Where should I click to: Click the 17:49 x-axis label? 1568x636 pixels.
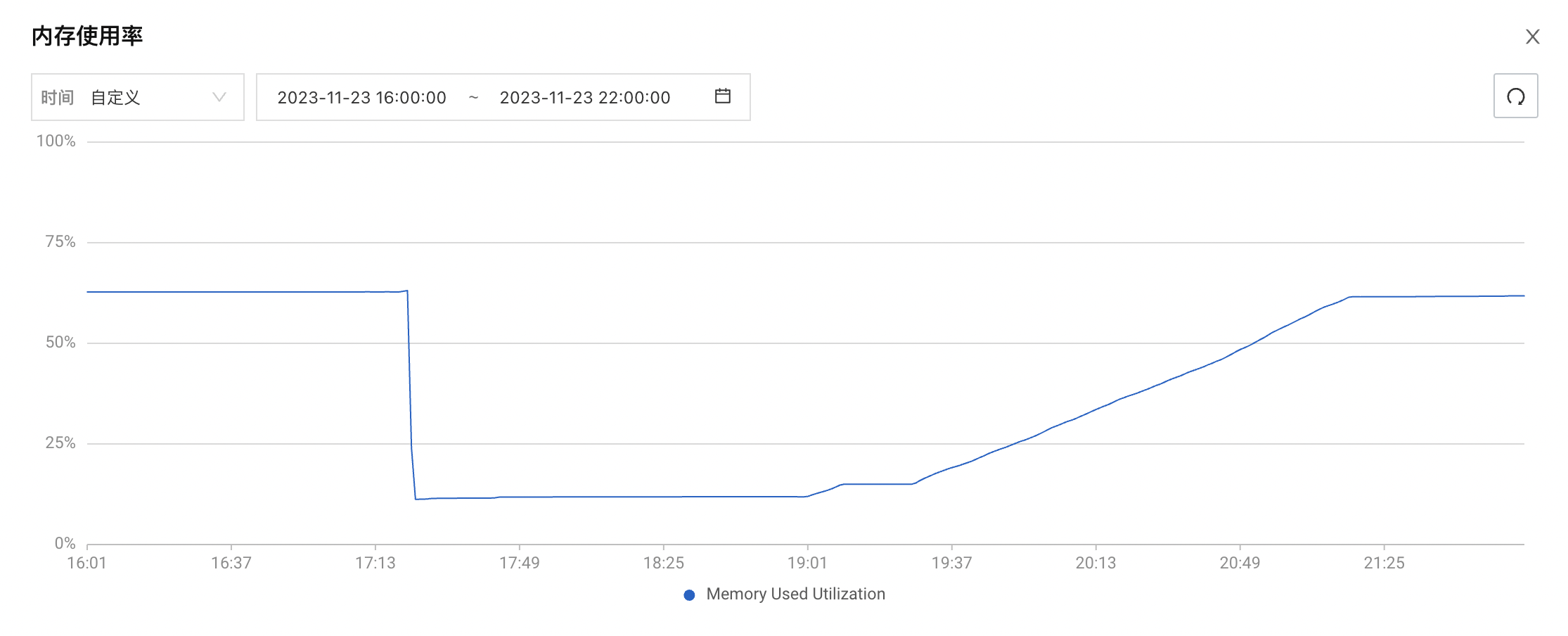[x=520, y=564]
